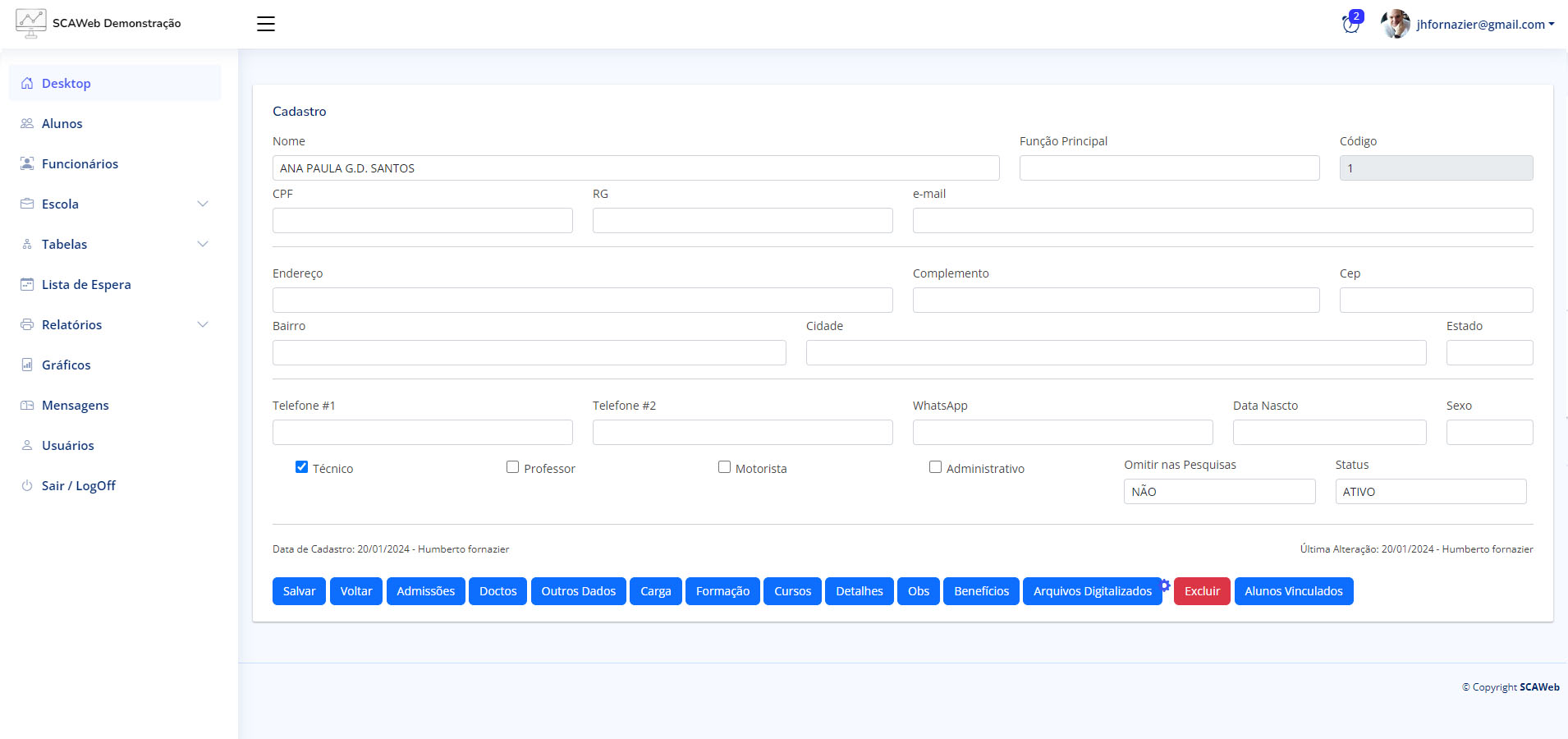Open the Status dropdown showing ATIVO

[1430, 492]
